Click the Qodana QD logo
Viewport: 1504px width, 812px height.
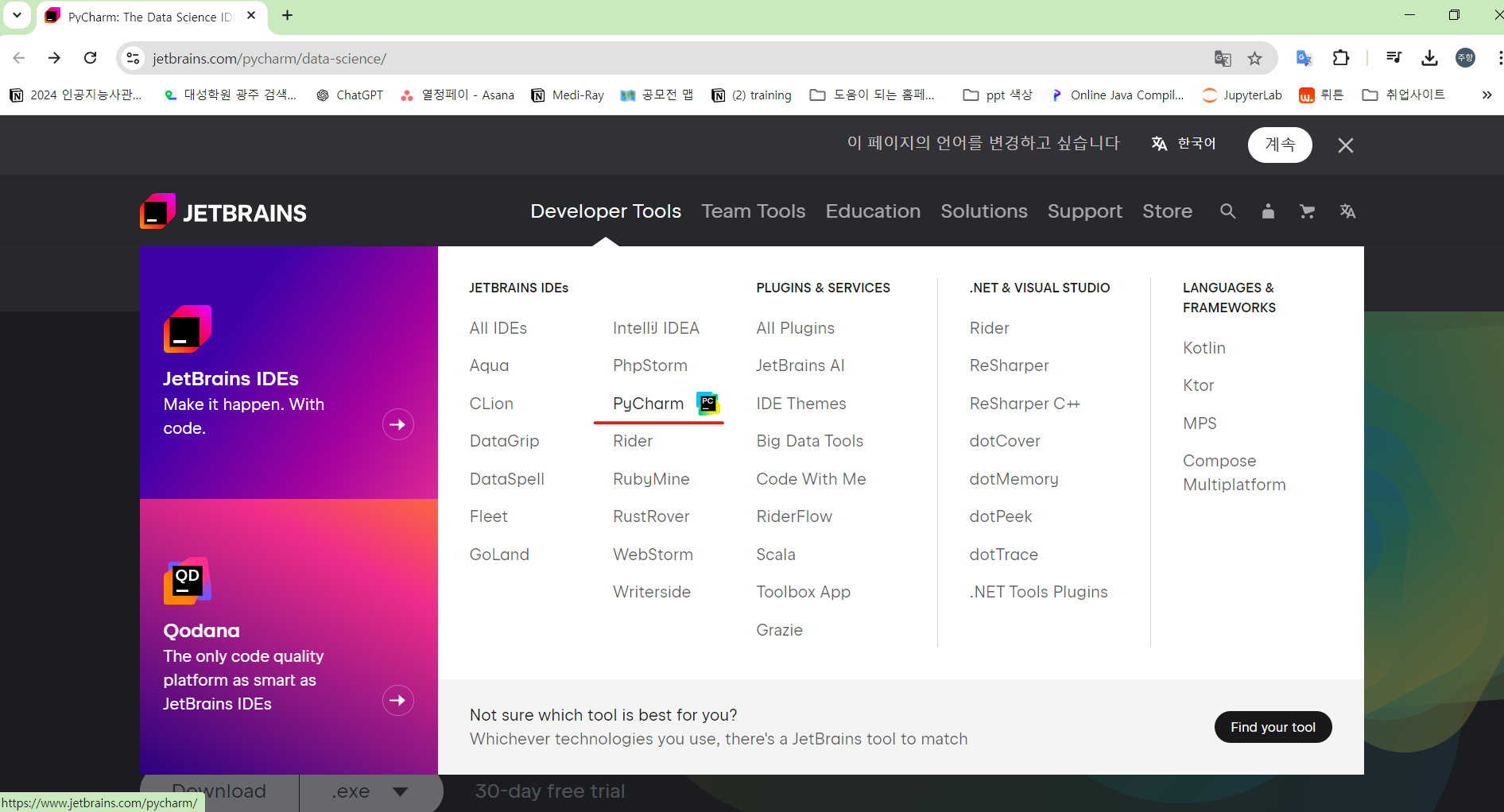188,581
